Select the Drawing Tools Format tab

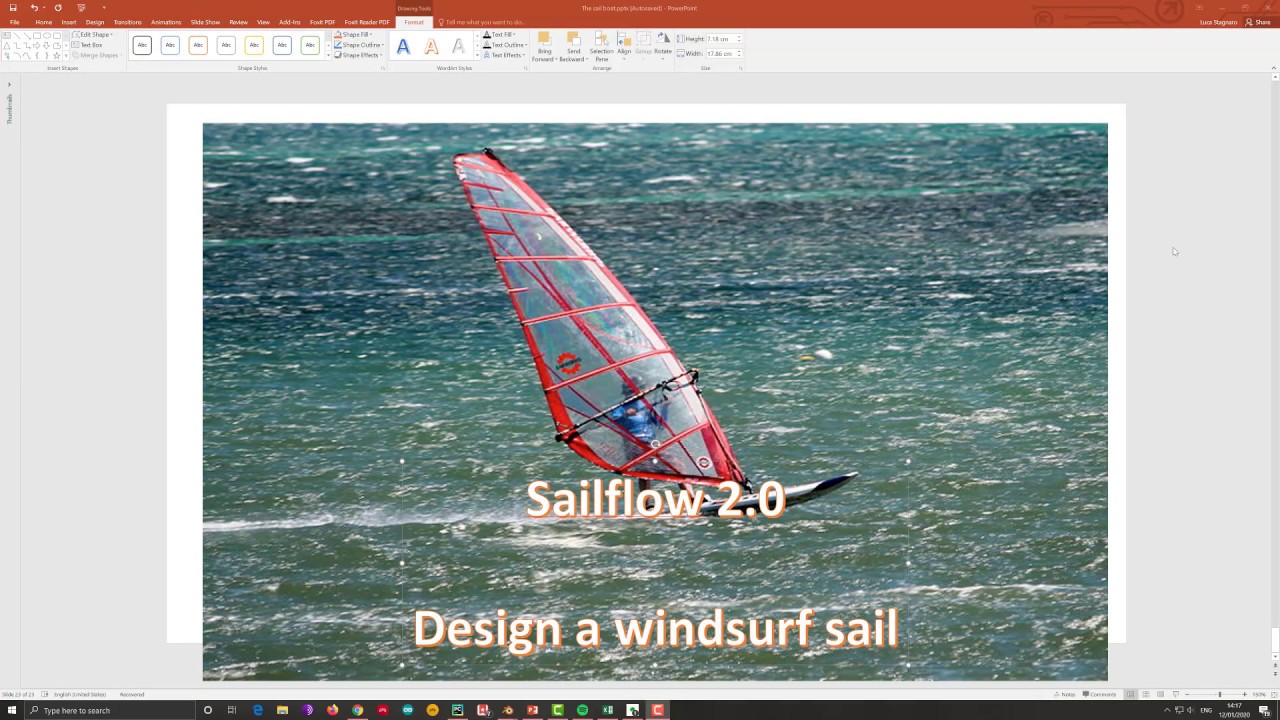tap(414, 22)
